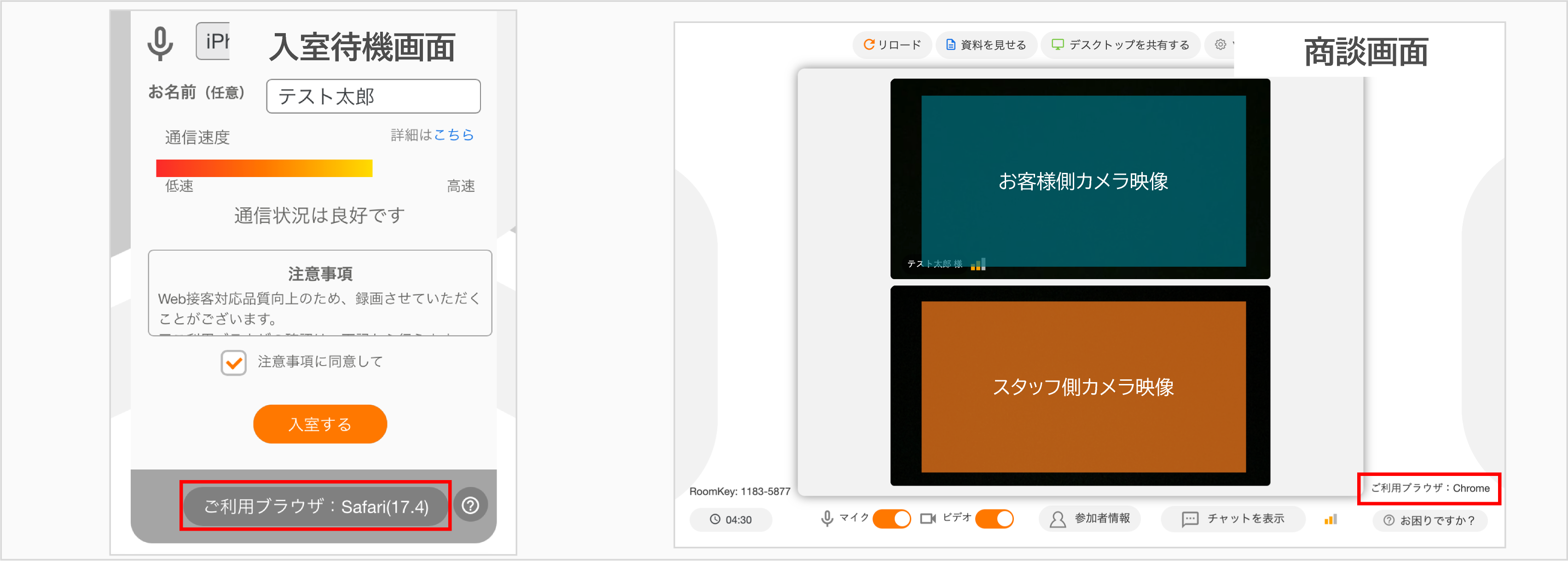1568x561 pixels.
Task: Click the テスト太郎 様 name label
Action: 934,263
